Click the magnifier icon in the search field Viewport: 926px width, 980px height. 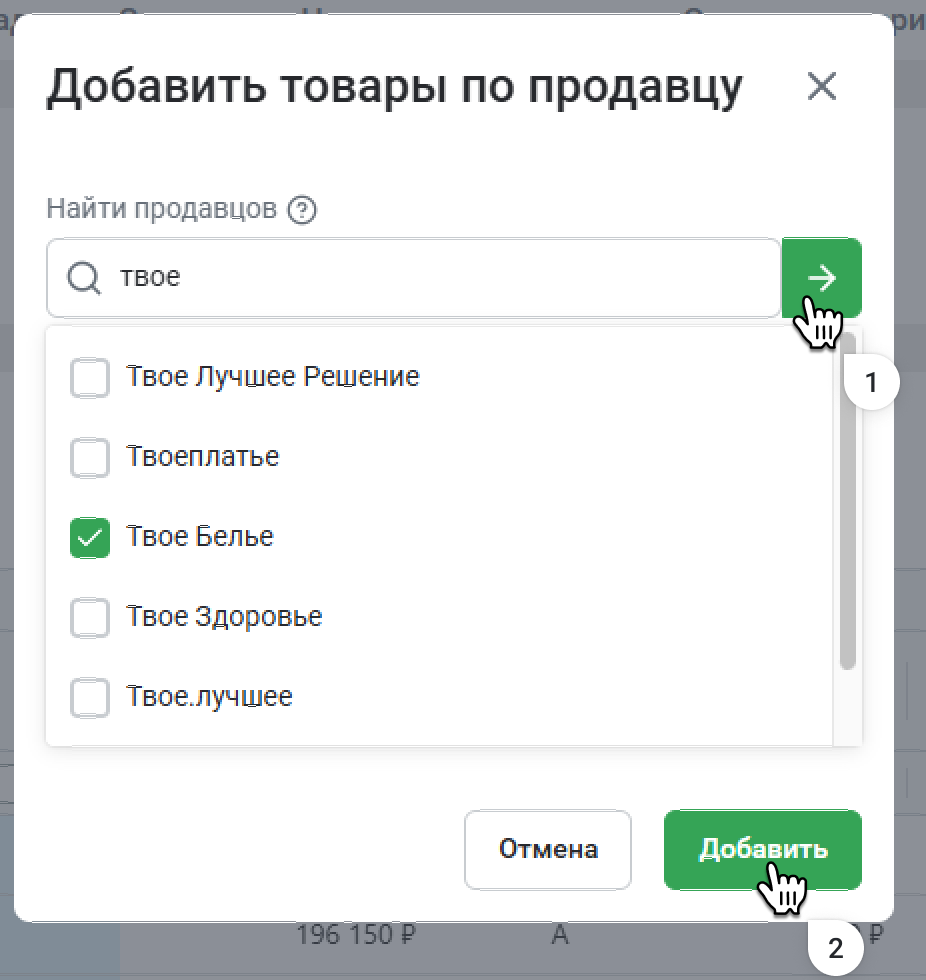pyautogui.click(x=84, y=277)
